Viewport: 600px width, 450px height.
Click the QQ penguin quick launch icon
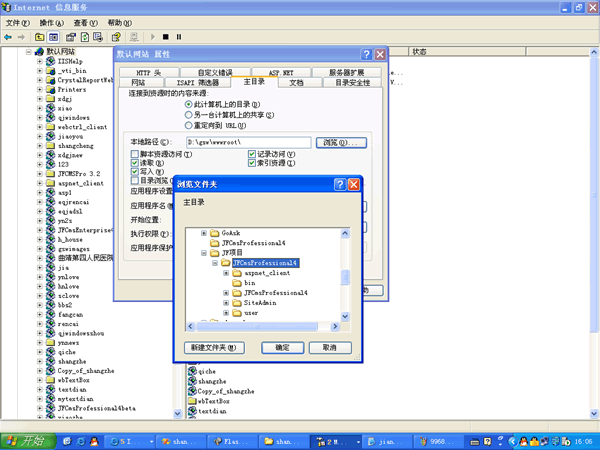[x=94, y=442]
